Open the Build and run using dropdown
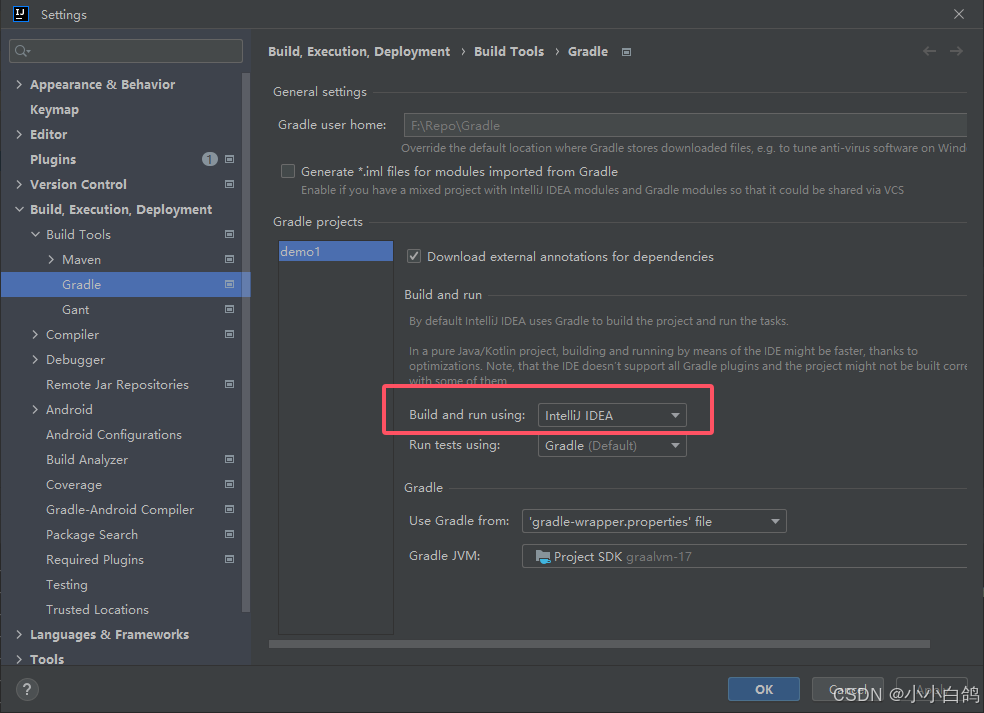This screenshot has width=984, height=713. click(612, 415)
